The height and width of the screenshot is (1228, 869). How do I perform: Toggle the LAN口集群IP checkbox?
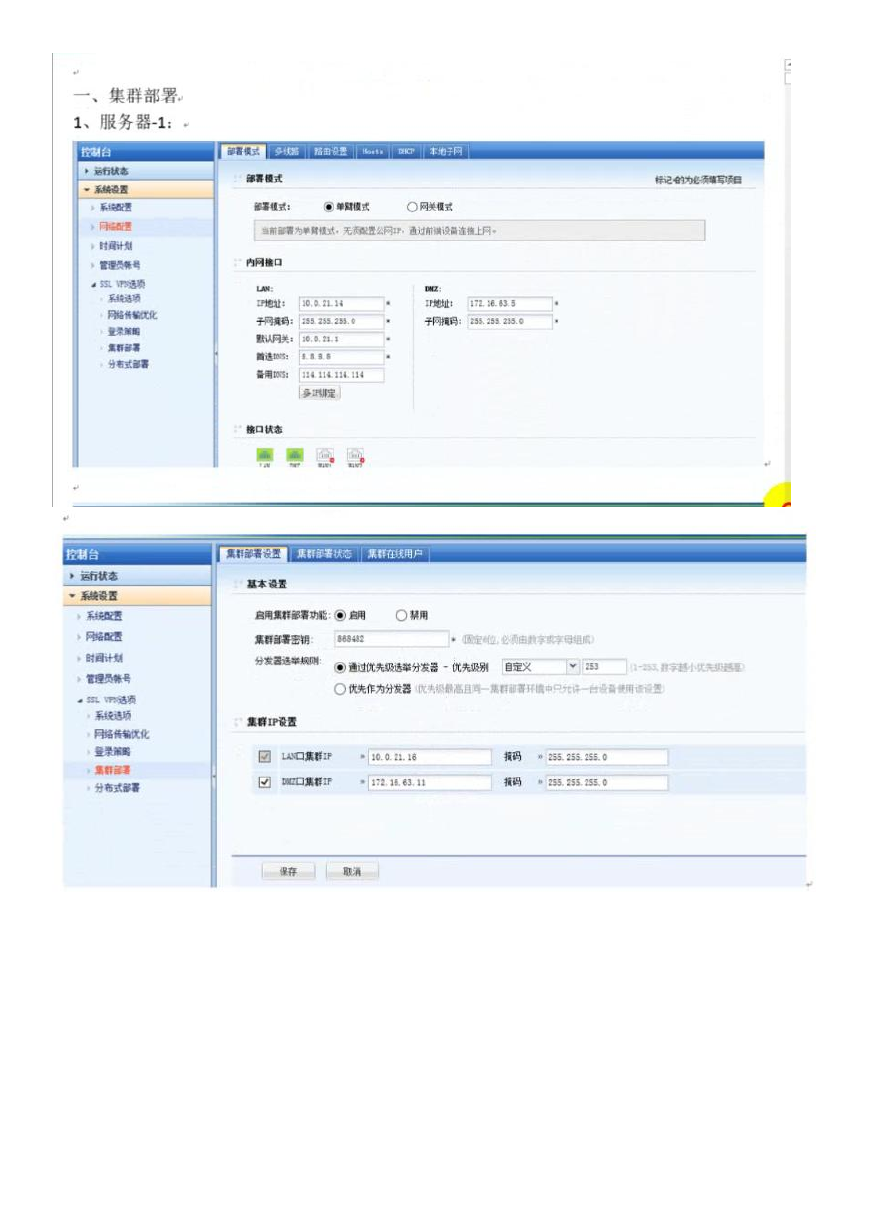tap(265, 756)
